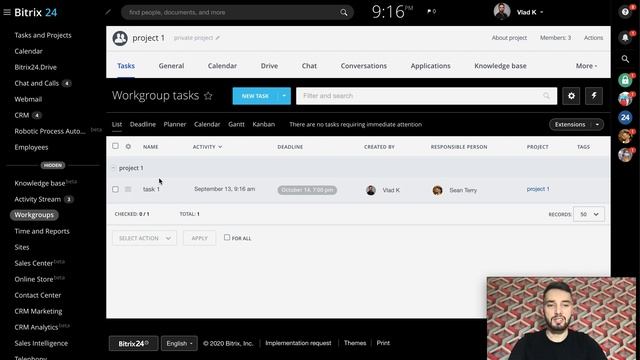This screenshot has height=360, width=640.
Task: Open Tasks and Projects in left menu
Action: pos(43,35)
